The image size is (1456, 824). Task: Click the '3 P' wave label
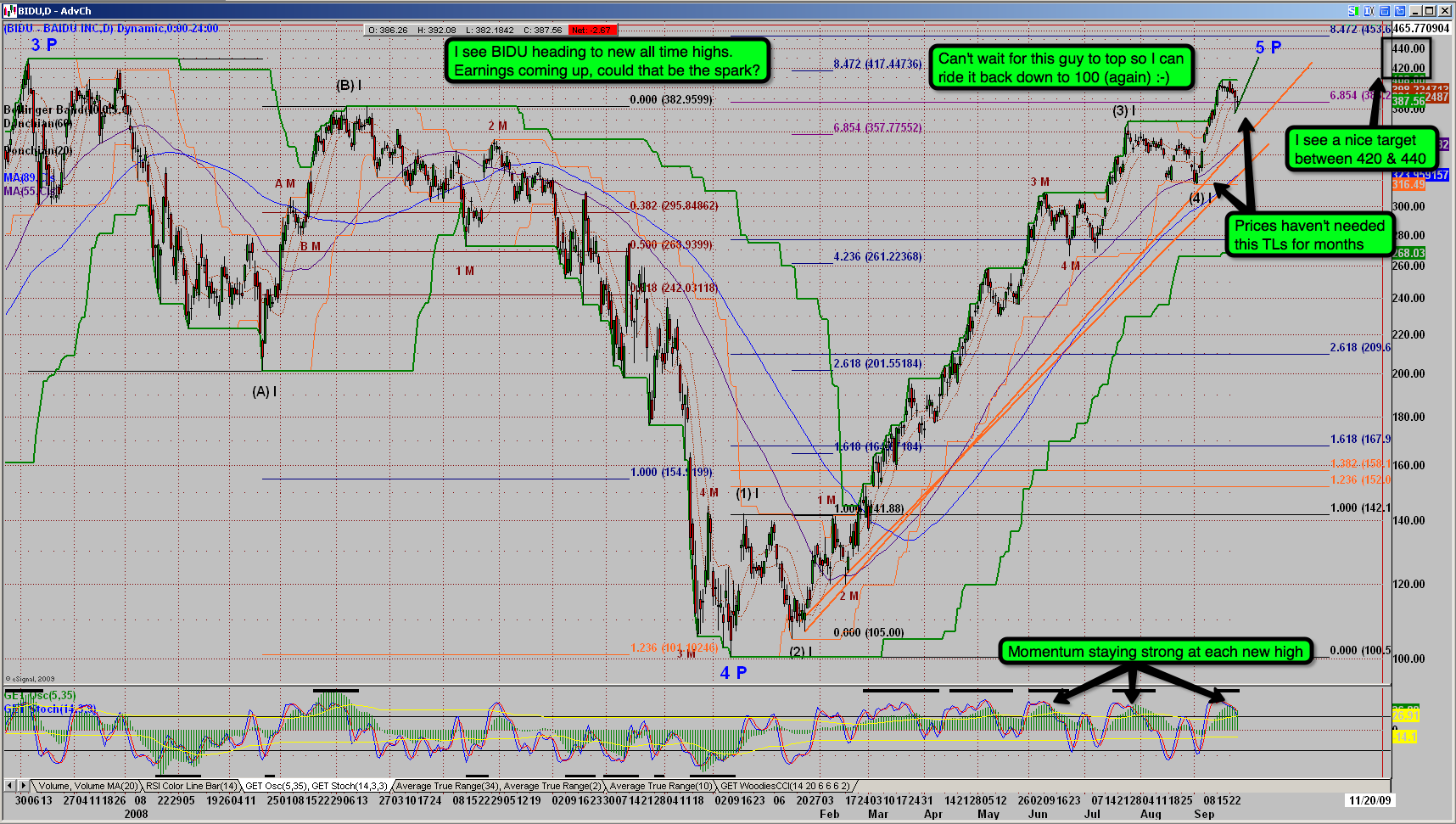pos(44,45)
